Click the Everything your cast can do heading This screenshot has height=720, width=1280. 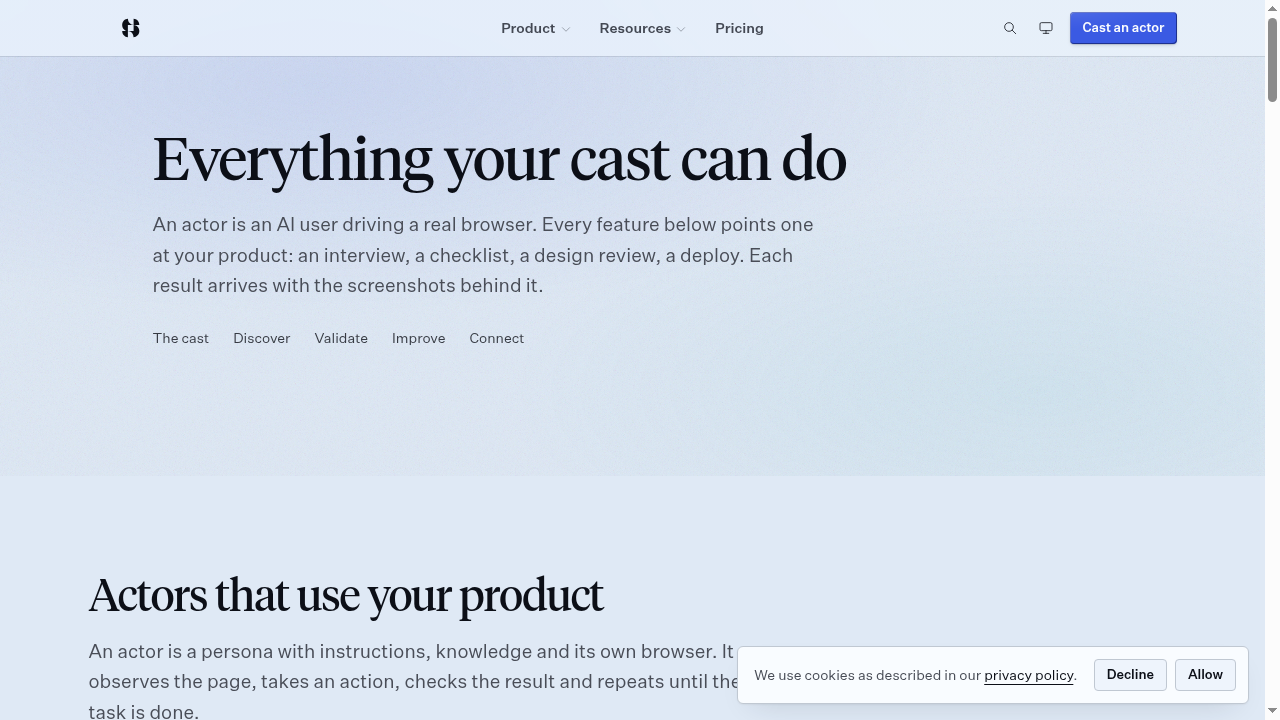(x=499, y=160)
